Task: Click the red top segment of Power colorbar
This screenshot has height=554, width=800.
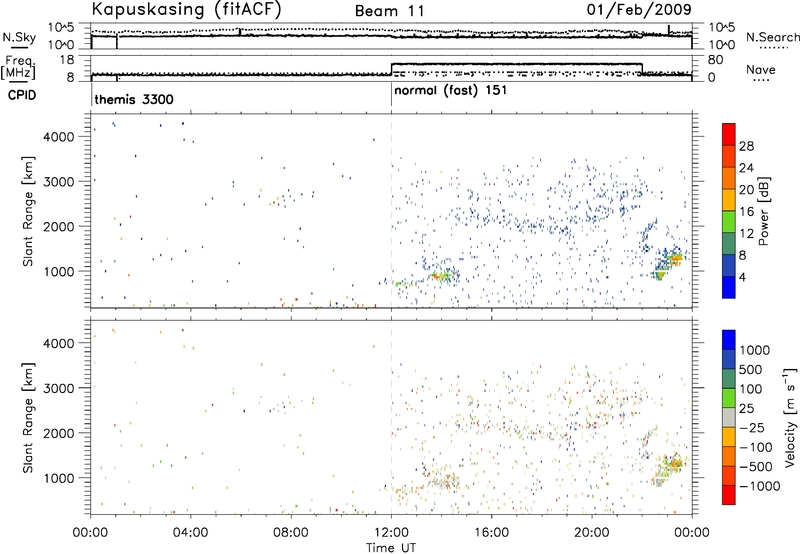Action: 729,134
